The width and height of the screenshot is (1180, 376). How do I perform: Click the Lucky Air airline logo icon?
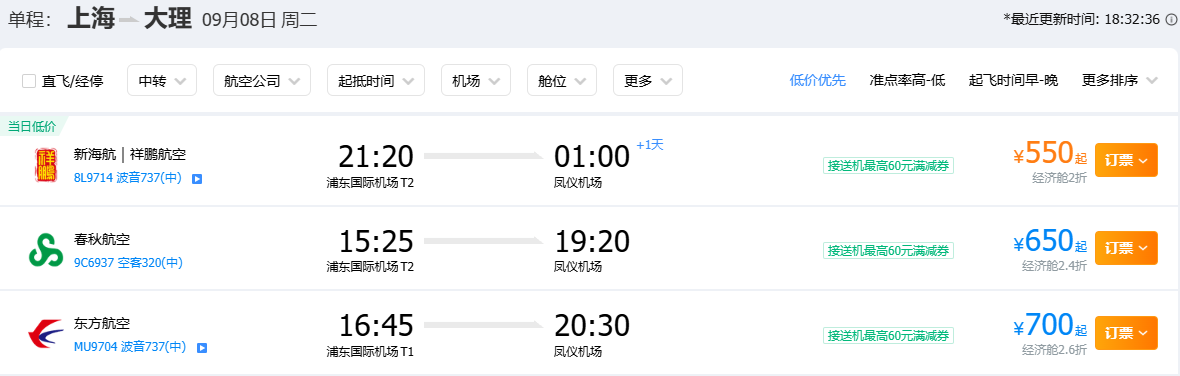(x=45, y=165)
